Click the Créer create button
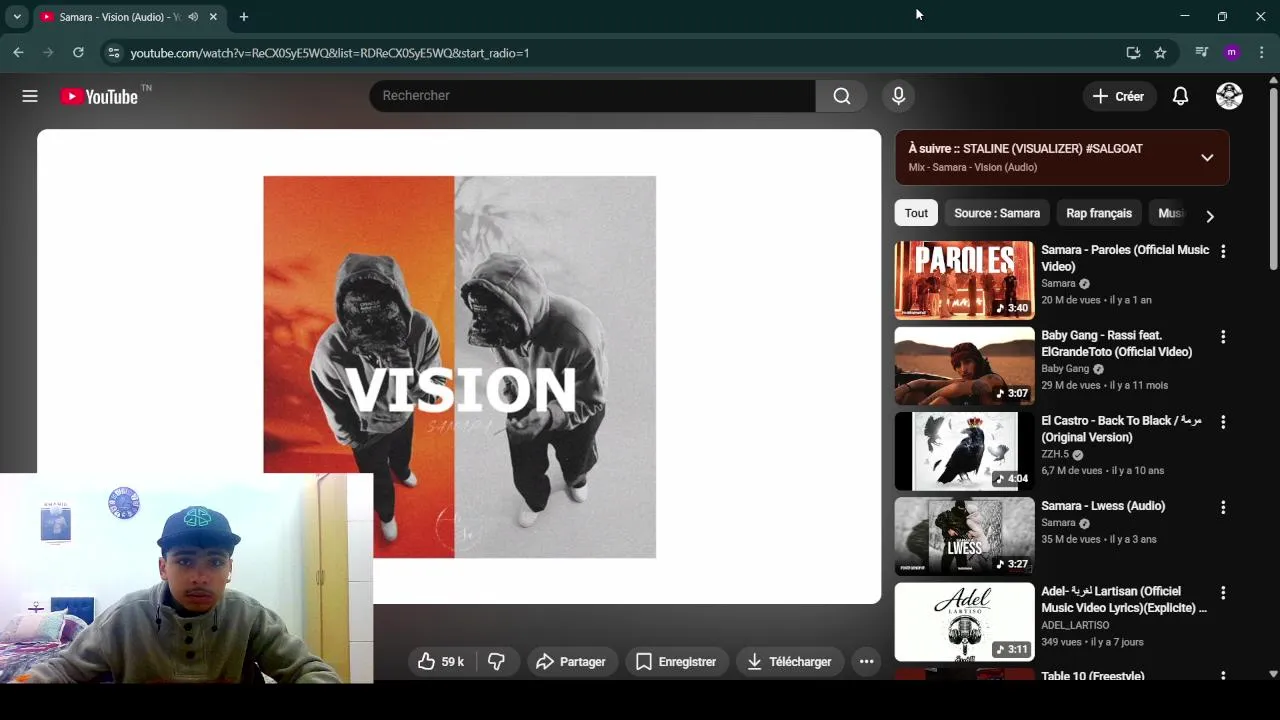Screen dimensions: 1280x720 tap(1119, 96)
